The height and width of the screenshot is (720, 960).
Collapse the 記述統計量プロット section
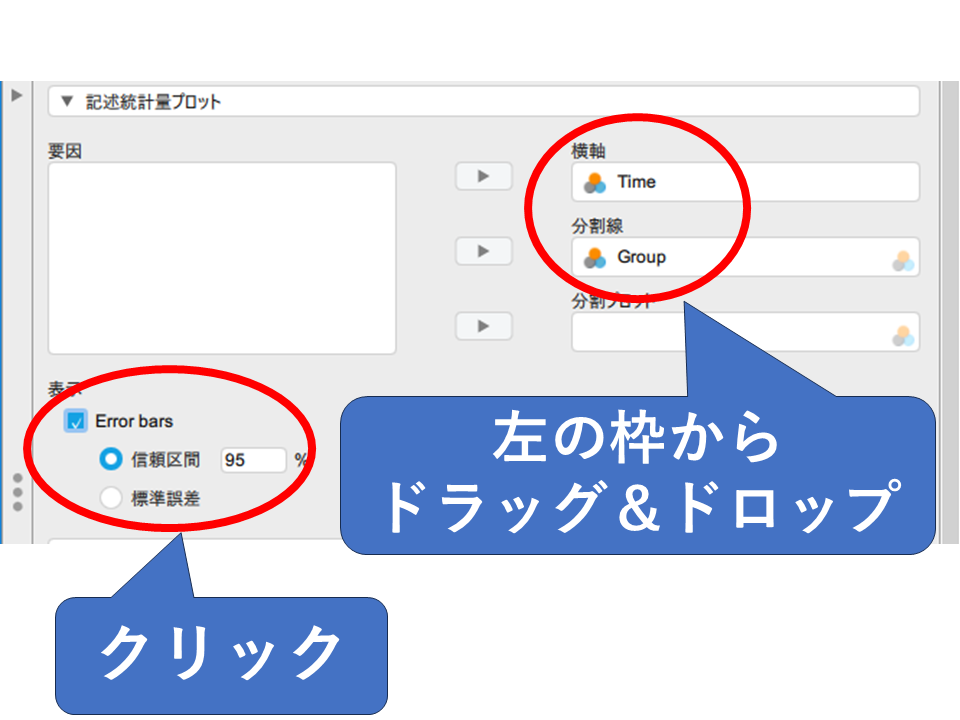67,102
